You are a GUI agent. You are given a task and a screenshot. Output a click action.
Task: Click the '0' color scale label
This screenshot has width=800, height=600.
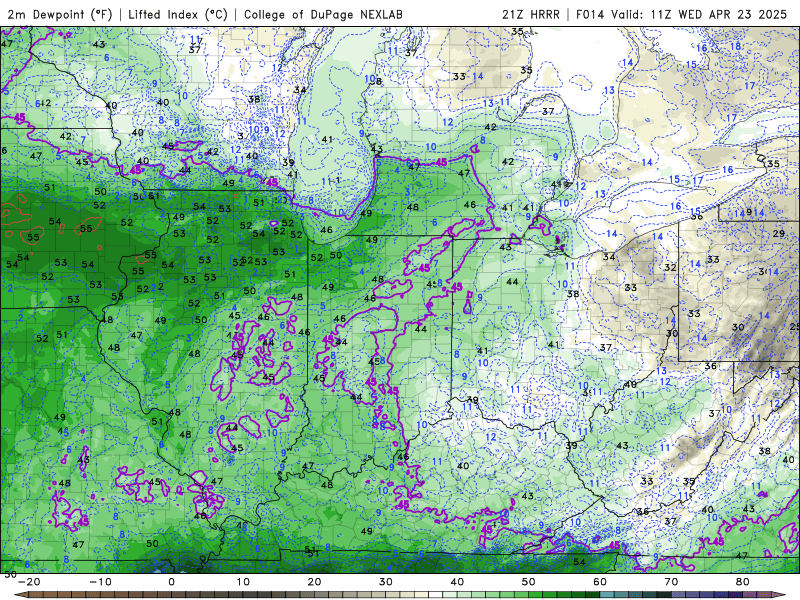pyautogui.click(x=171, y=582)
